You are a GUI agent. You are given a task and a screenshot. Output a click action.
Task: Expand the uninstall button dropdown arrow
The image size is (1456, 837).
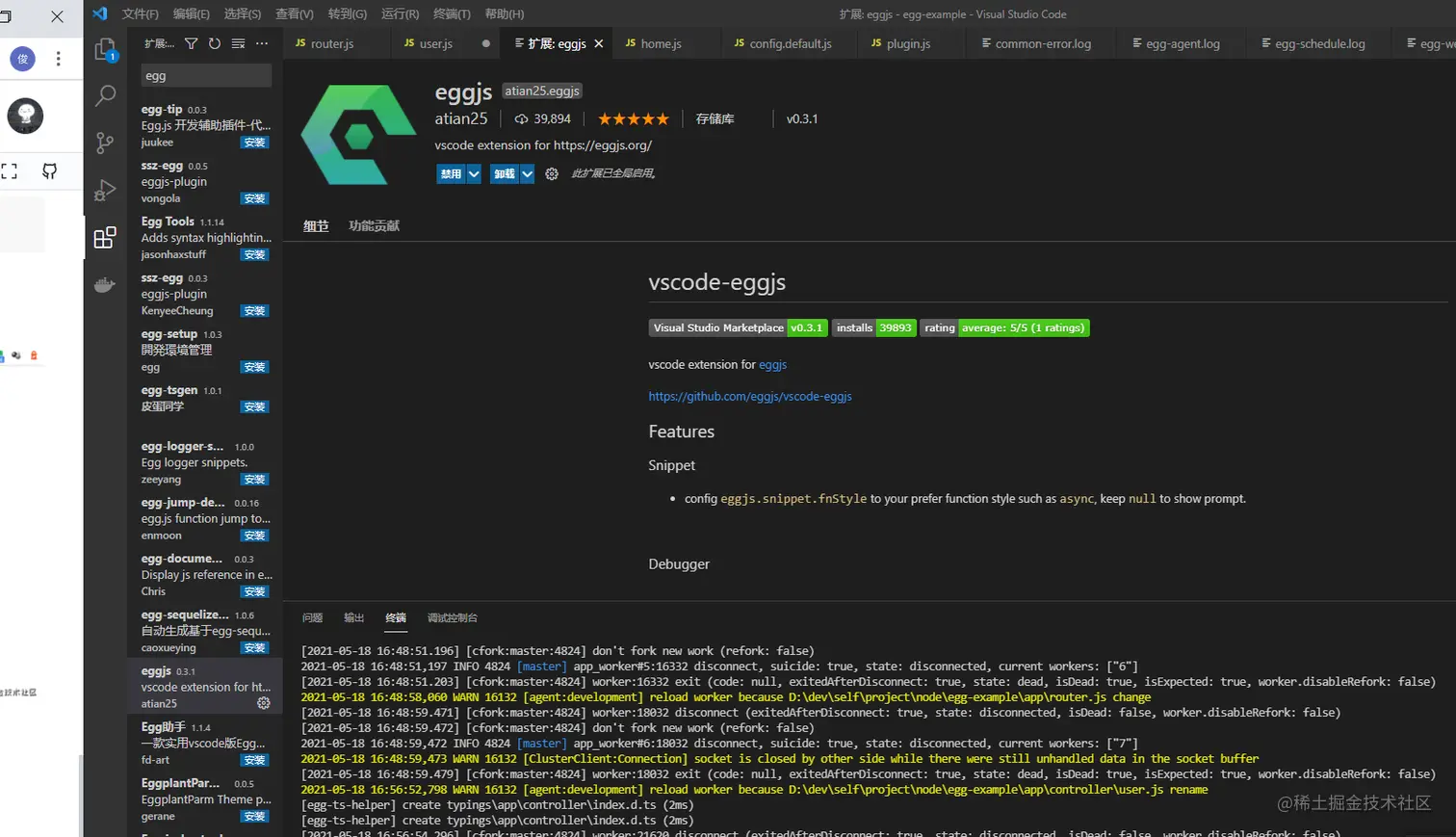(x=527, y=174)
